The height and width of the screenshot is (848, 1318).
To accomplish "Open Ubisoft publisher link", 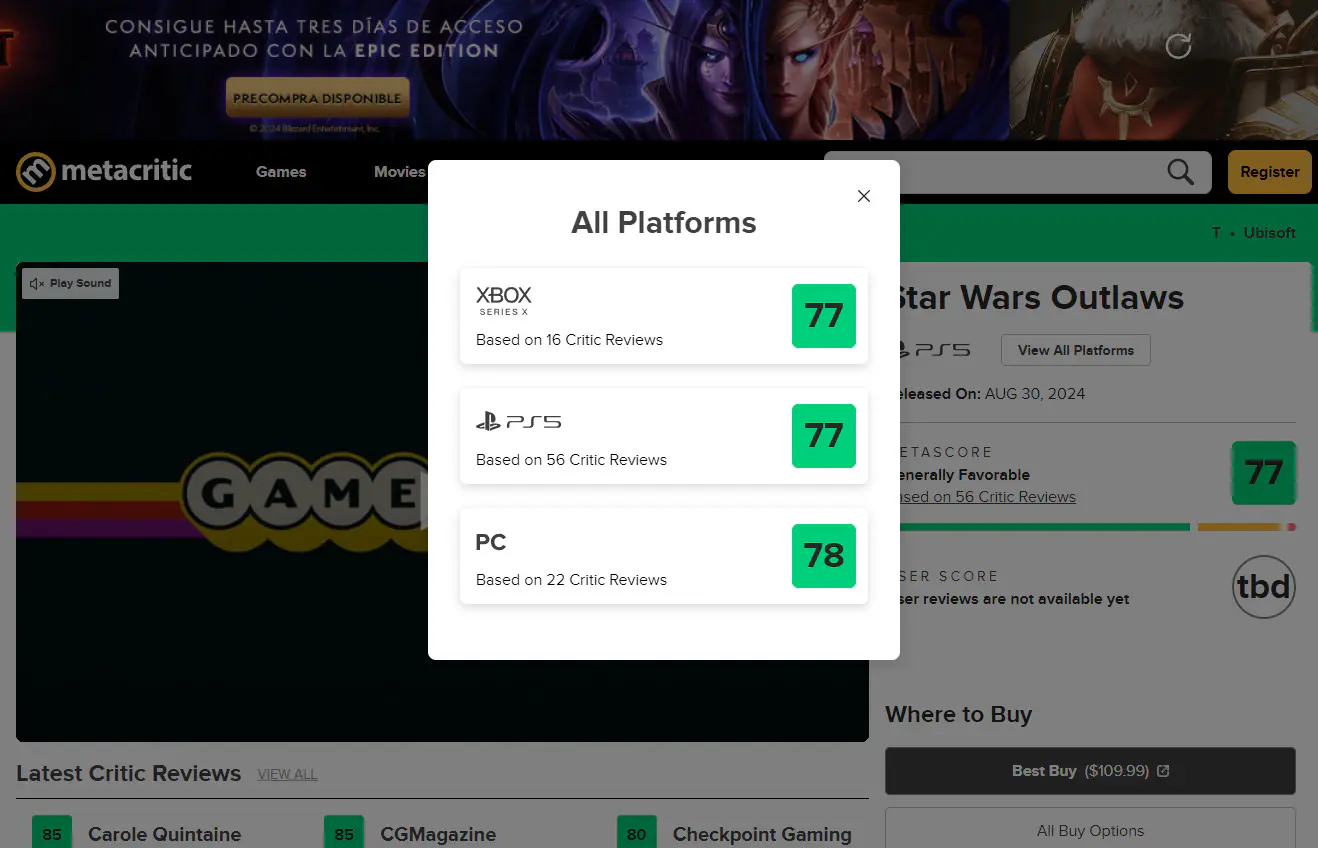I will tap(1270, 232).
